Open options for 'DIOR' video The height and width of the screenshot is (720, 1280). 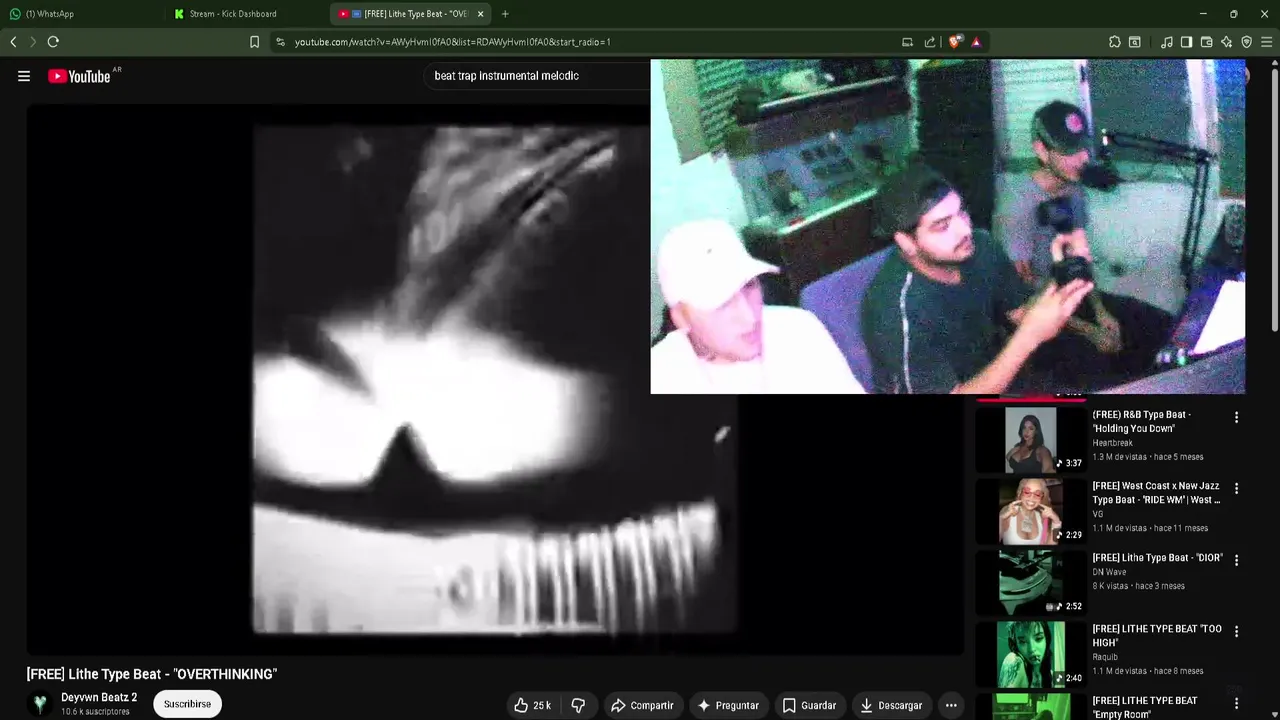pyautogui.click(x=1236, y=560)
